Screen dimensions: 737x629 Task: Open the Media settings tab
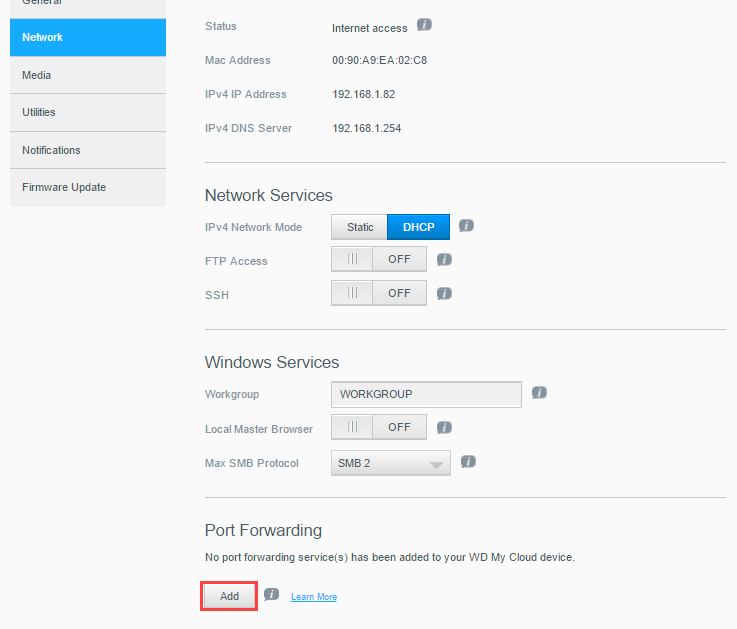point(88,75)
